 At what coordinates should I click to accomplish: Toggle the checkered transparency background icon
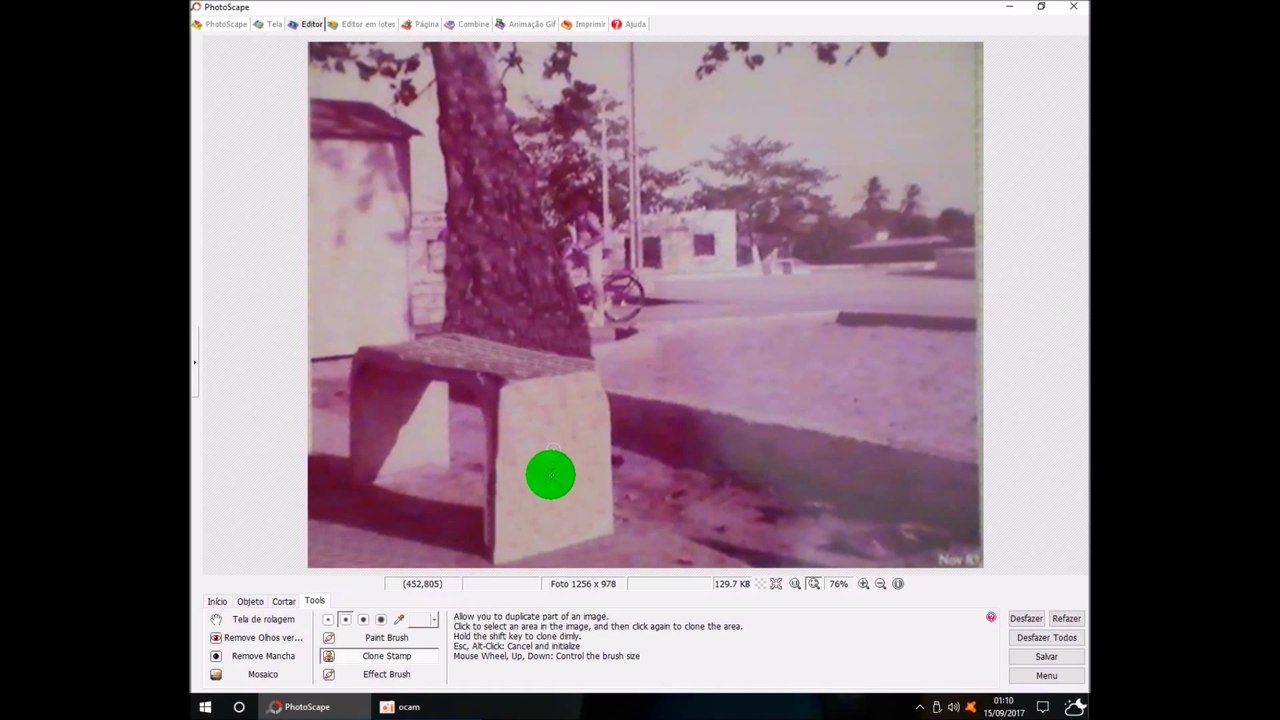[760, 584]
